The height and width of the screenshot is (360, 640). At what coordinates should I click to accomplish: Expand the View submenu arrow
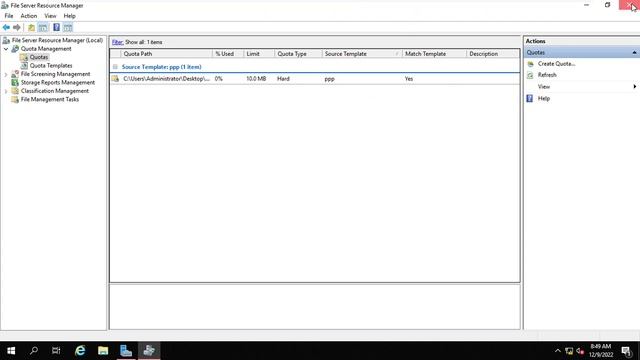click(635, 87)
